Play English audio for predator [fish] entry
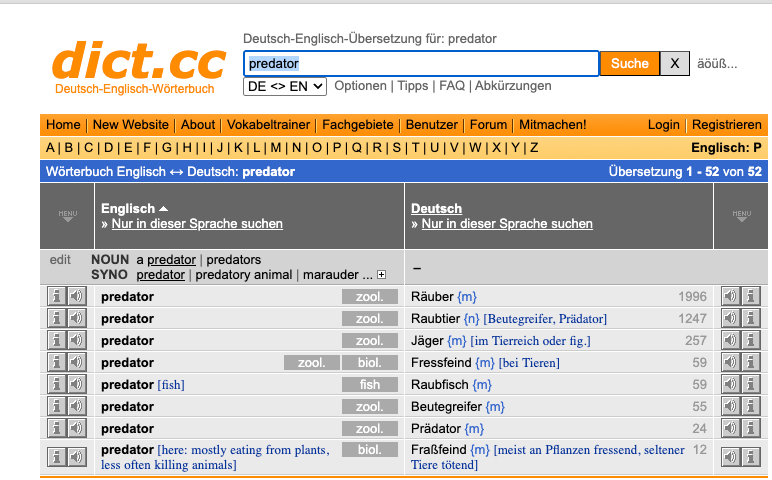 76,384
